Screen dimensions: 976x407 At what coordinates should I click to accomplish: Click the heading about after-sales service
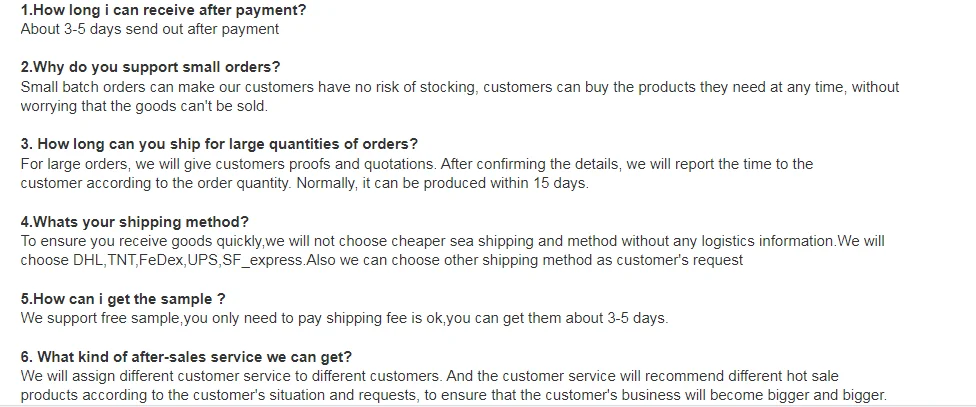[186, 357]
